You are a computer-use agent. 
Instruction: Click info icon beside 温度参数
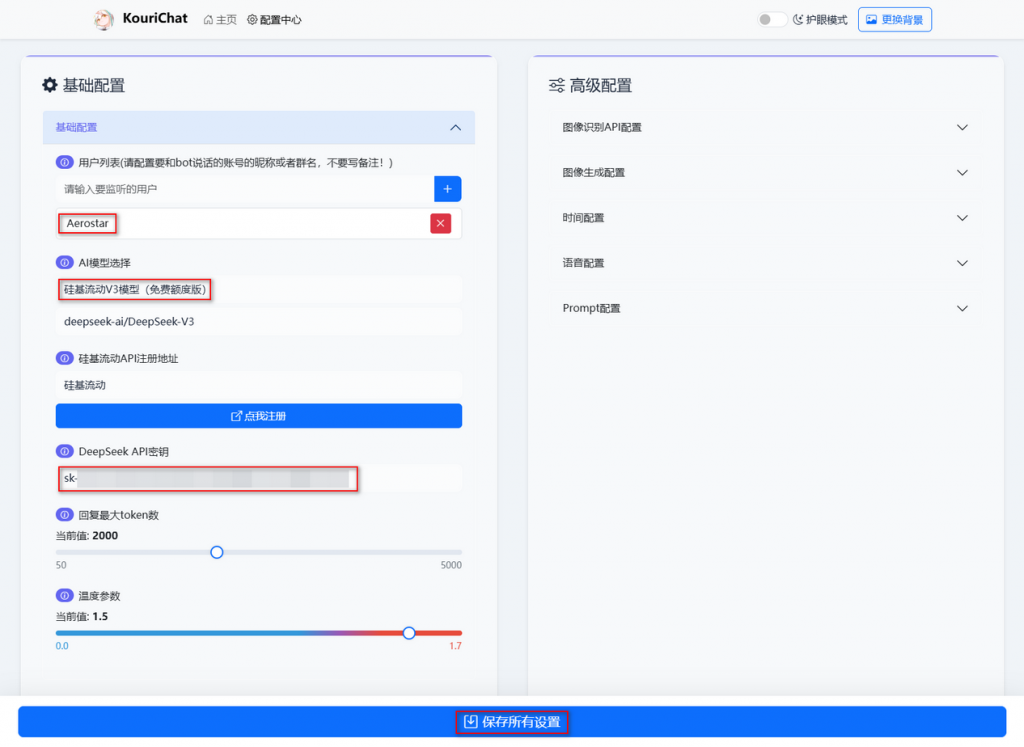64,596
